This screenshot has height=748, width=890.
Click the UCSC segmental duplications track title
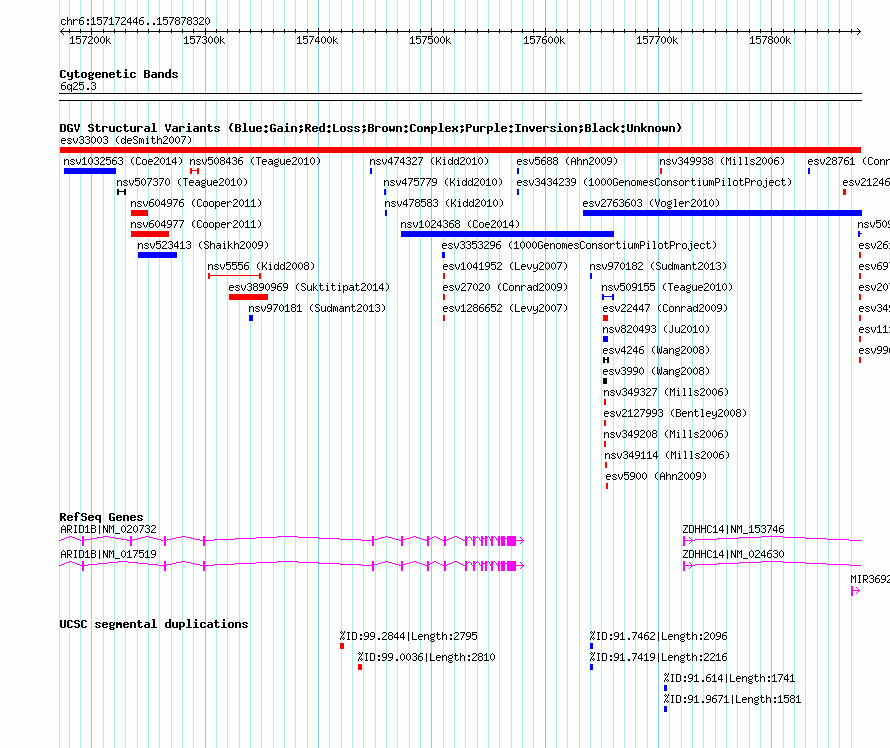(x=154, y=624)
